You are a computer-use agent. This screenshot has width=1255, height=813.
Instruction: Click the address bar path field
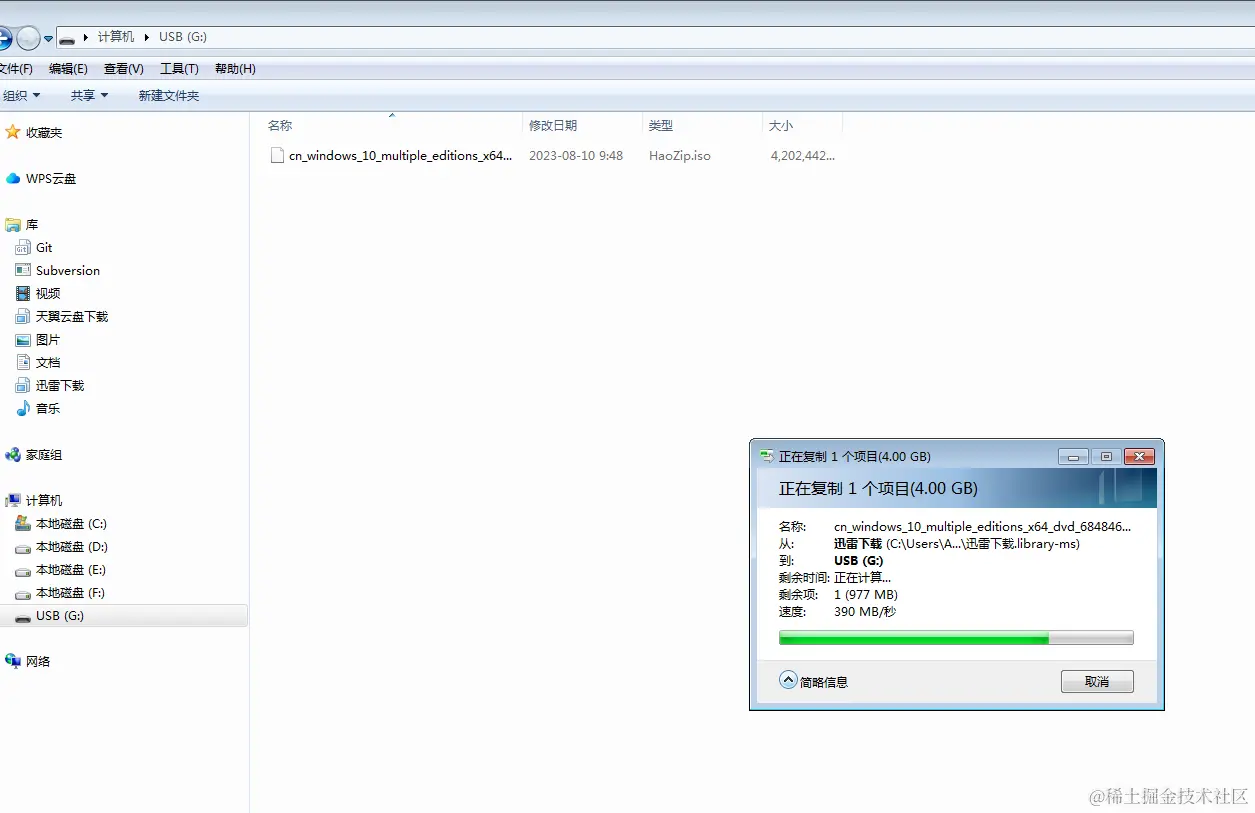[x=655, y=37]
